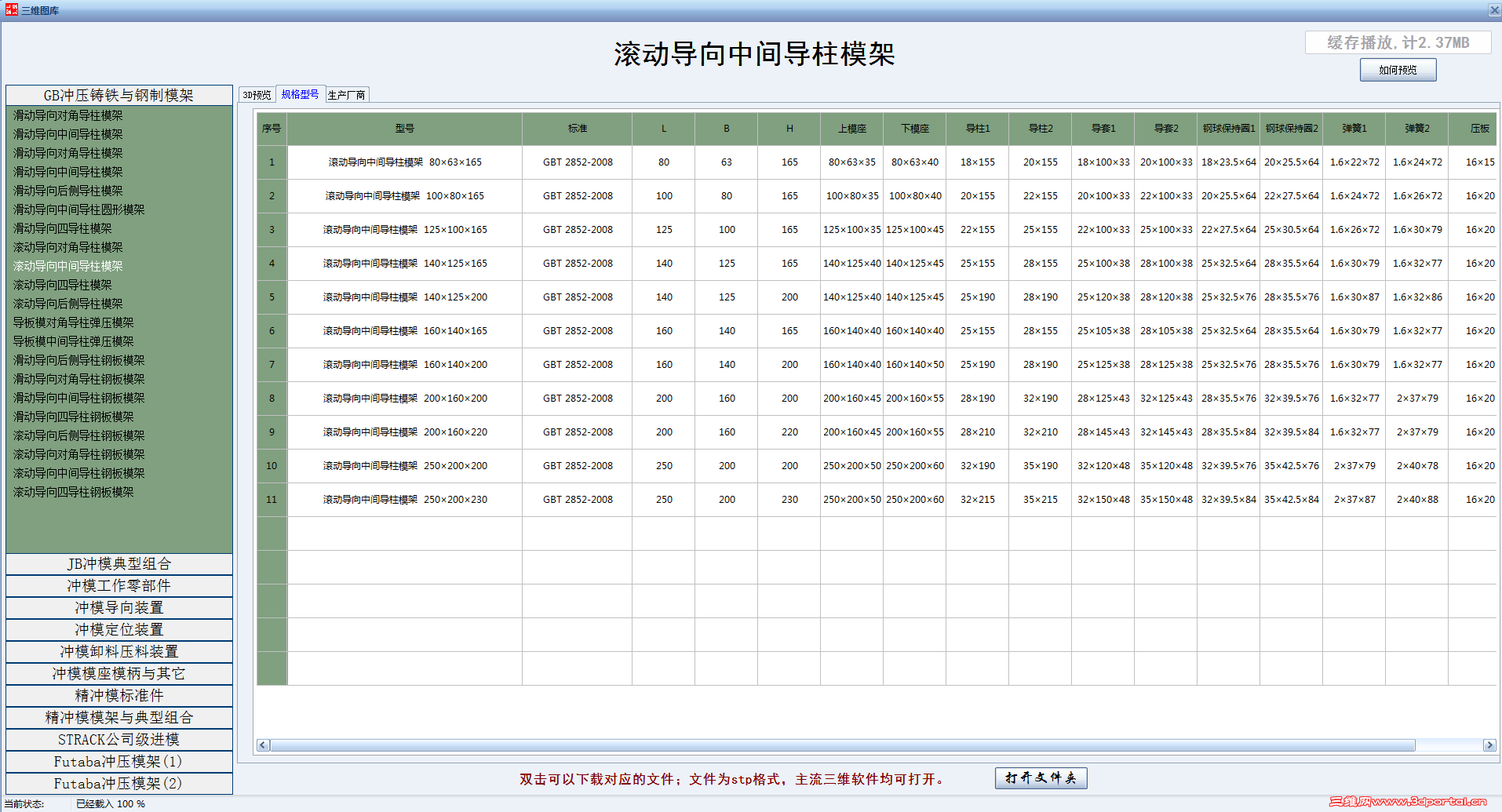The width and height of the screenshot is (1502, 812).
Task: Select the model cell ending 80×63×165
Action: pyautogui.click(x=405, y=162)
